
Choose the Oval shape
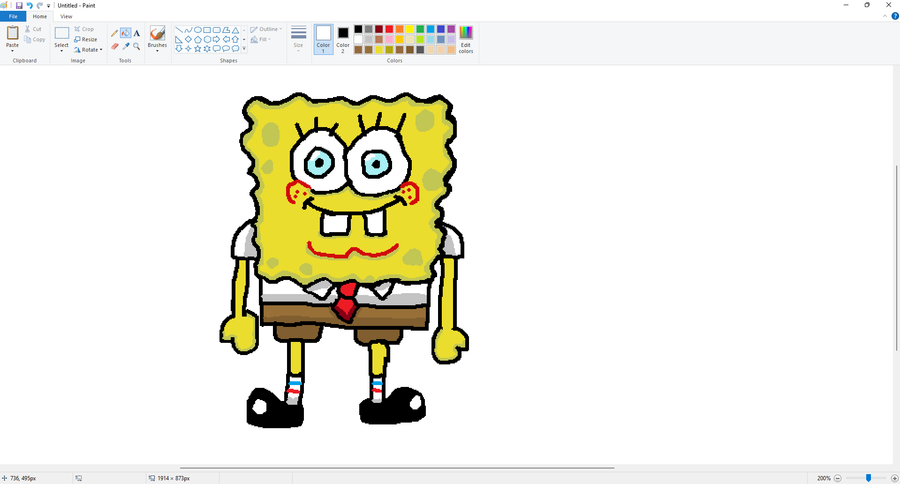coord(197,30)
